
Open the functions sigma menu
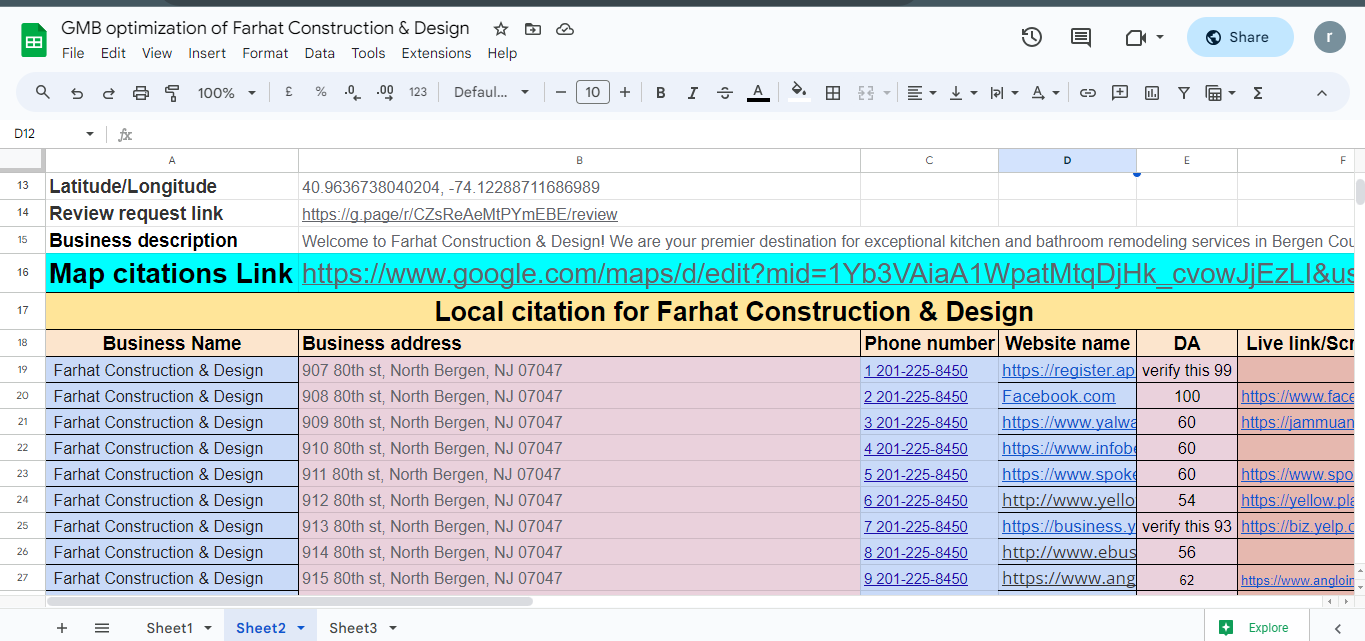(1256, 91)
